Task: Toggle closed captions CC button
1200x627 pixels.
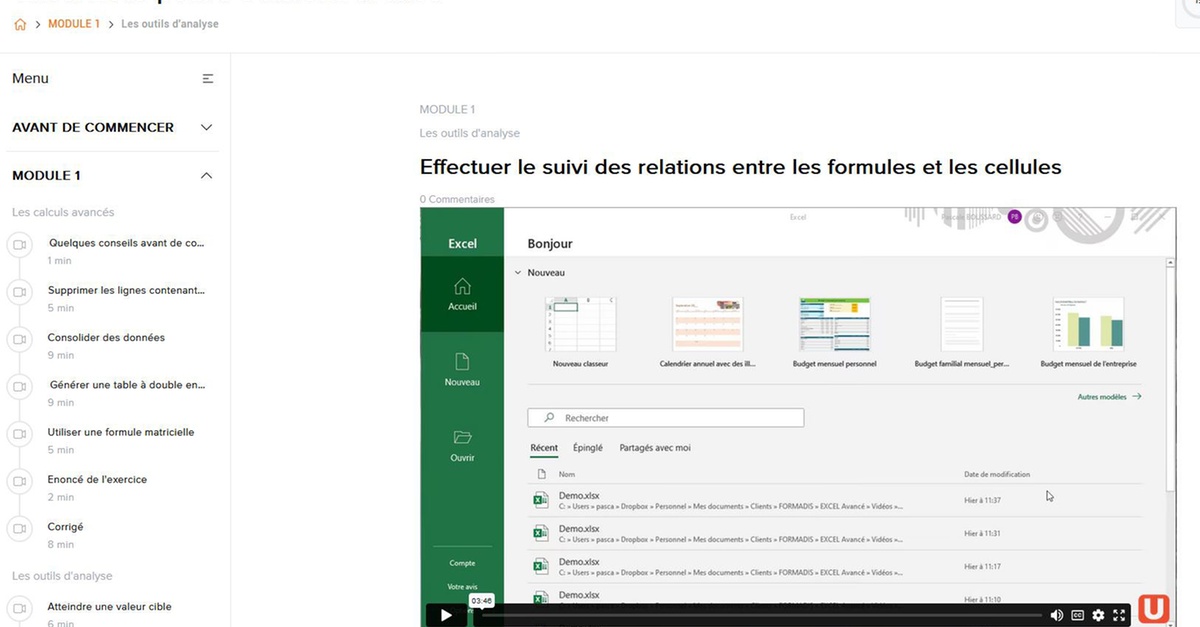Action: [1078, 615]
